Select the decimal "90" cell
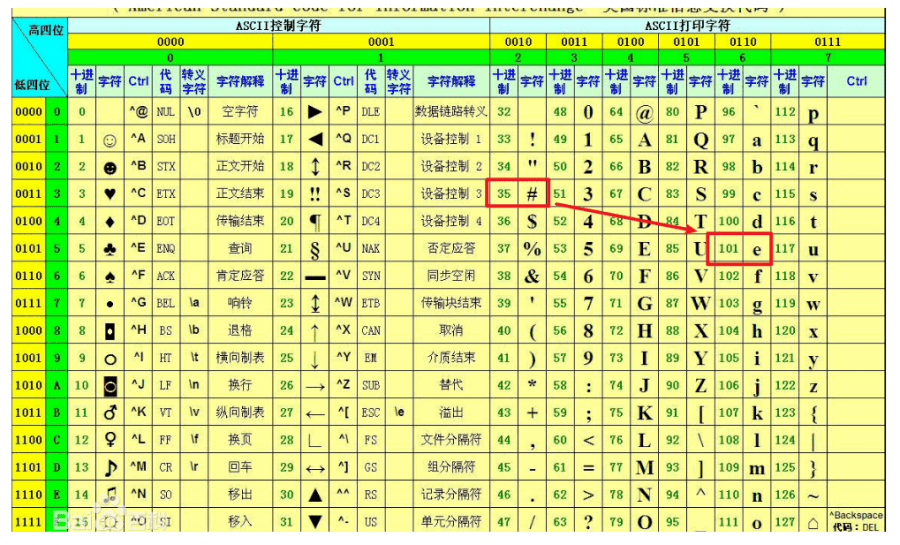 point(673,385)
